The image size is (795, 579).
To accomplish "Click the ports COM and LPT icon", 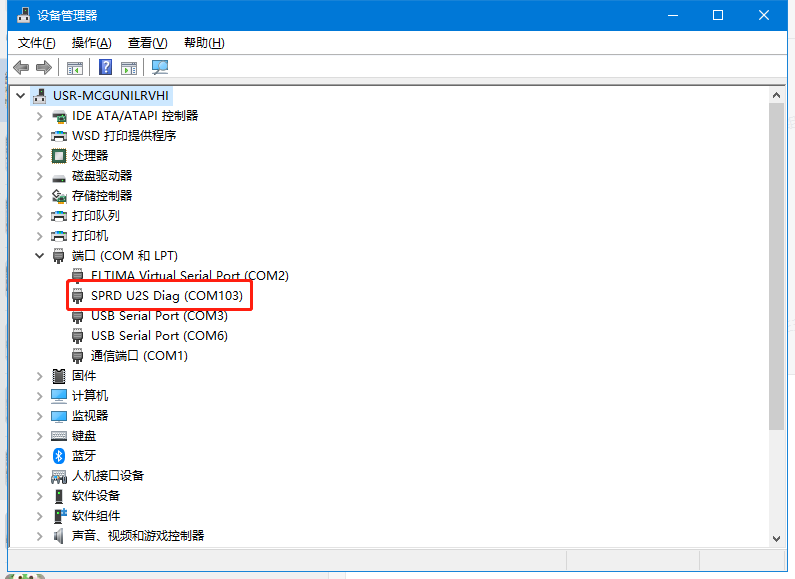I will (x=59, y=256).
